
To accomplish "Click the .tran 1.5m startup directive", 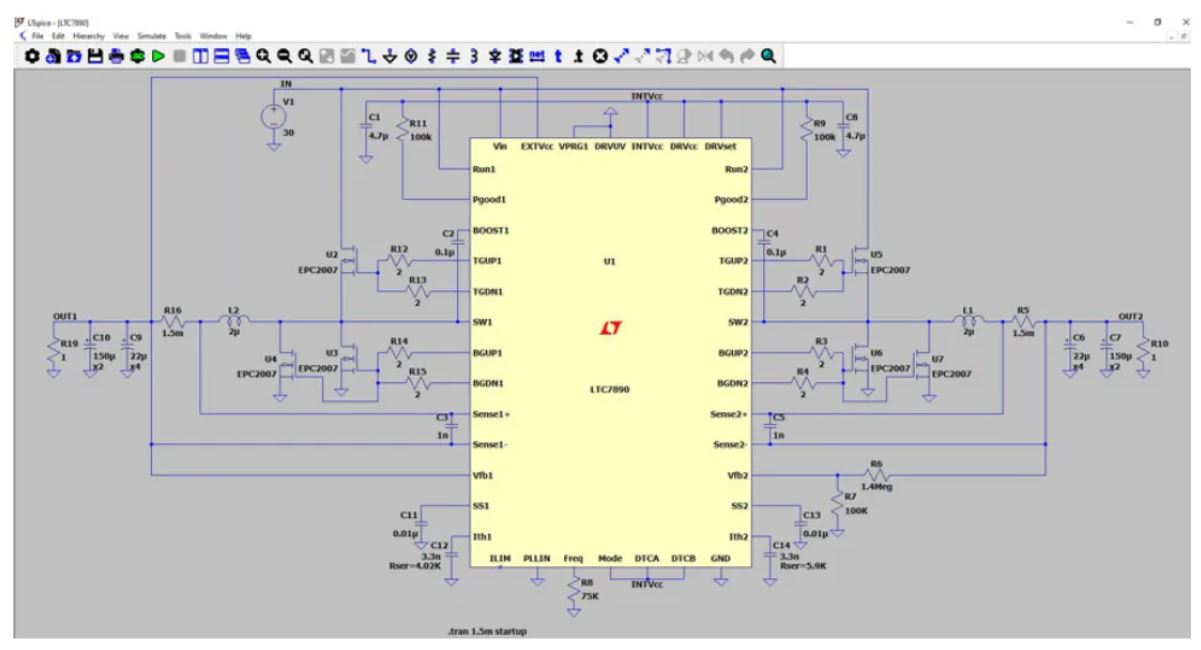I will (488, 632).
